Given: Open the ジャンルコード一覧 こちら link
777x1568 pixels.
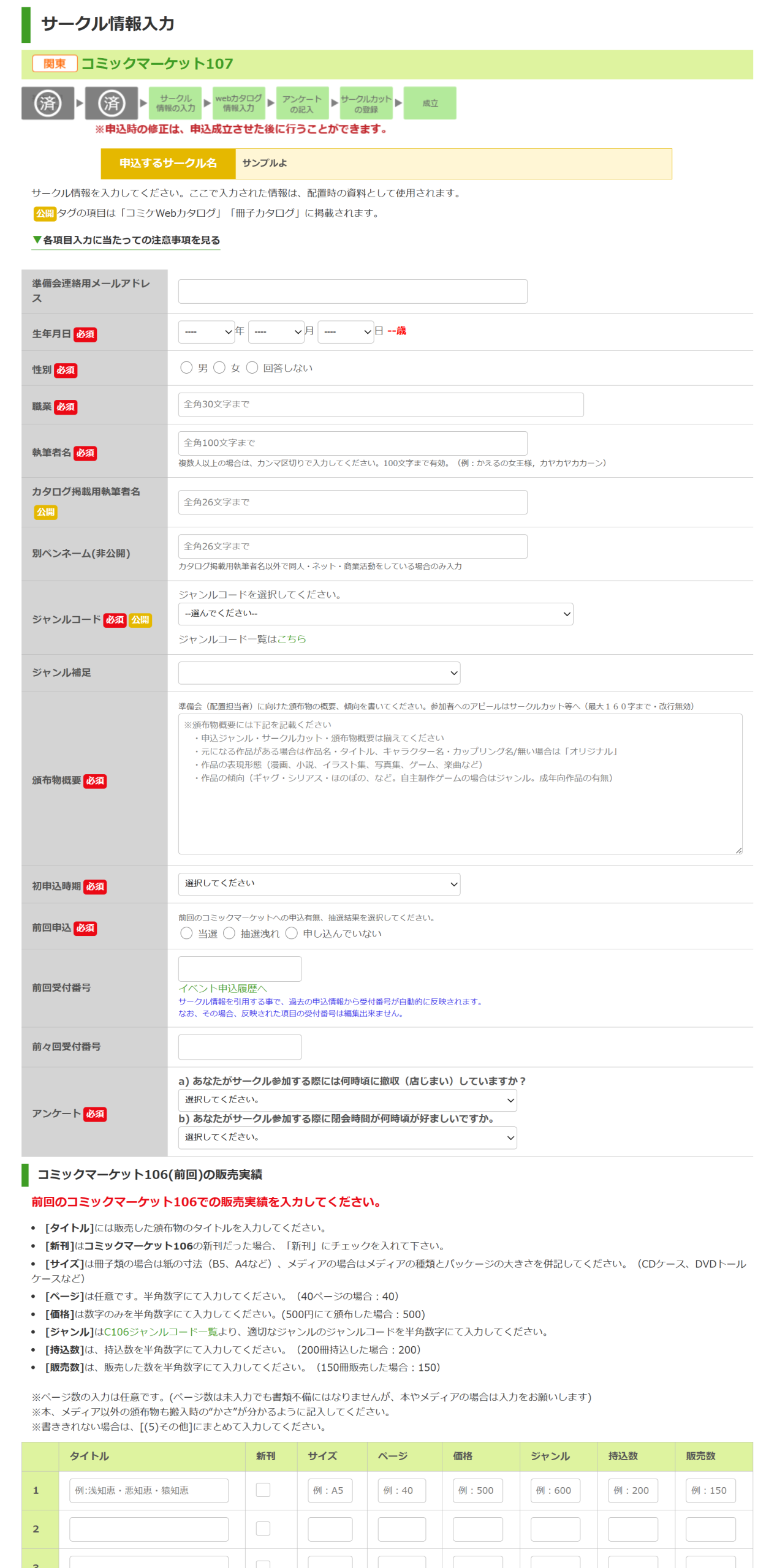Looking at the screenshot, I should point(292,639).
